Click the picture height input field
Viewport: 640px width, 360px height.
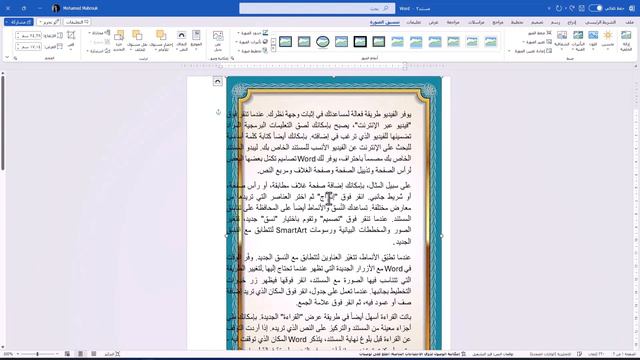coord(29,36)
